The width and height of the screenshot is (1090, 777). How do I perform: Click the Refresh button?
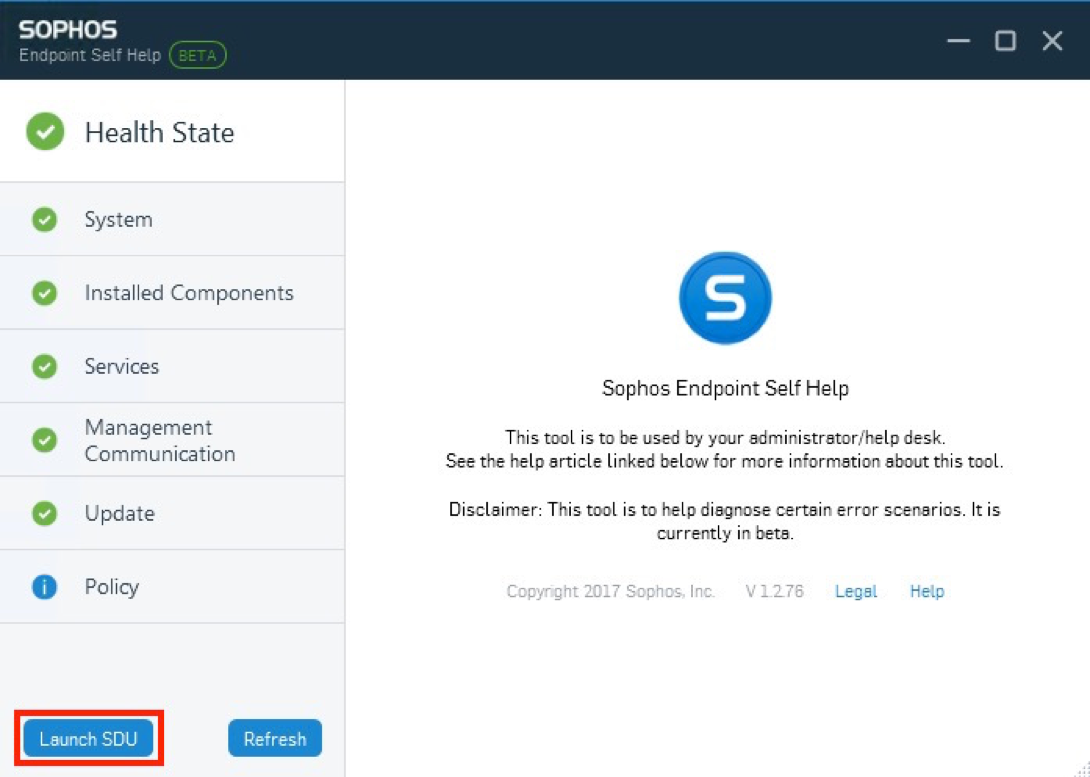(275, 738)
